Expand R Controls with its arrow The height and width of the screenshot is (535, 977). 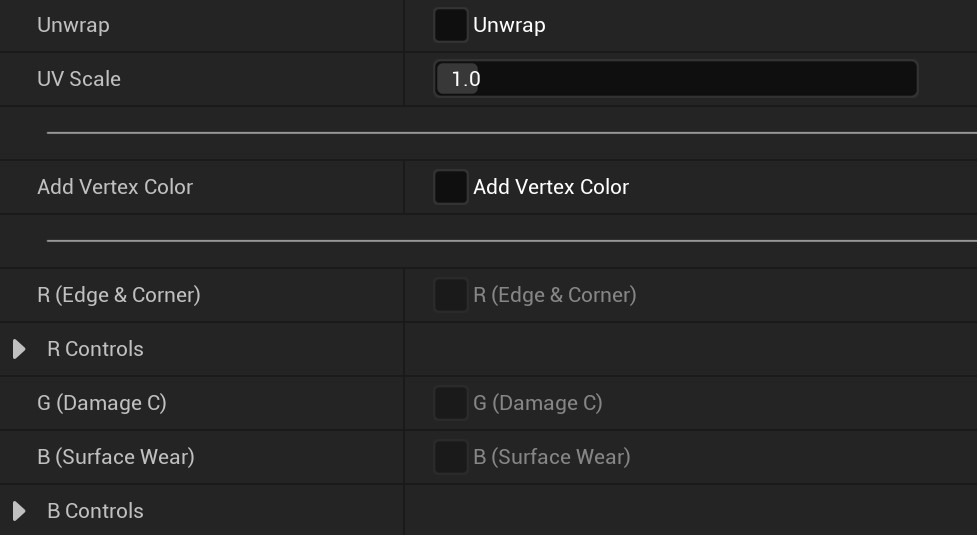(19, 349)
